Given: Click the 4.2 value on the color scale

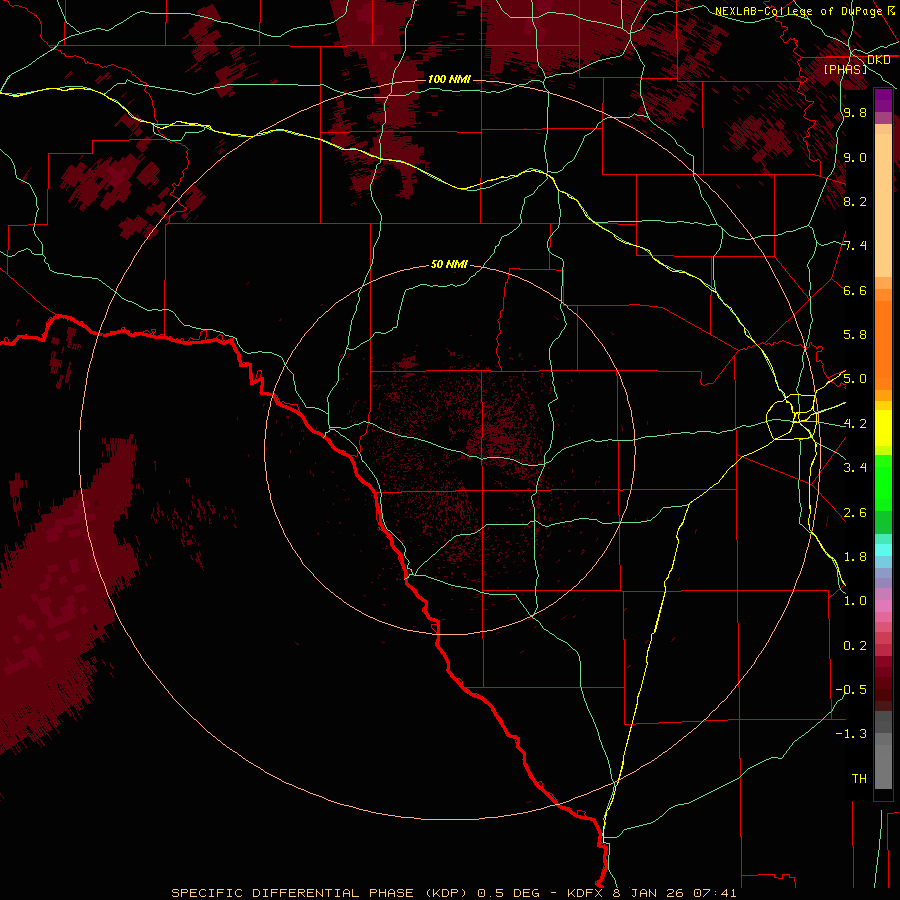Looking at the screenshot, I should click(855, 424).
